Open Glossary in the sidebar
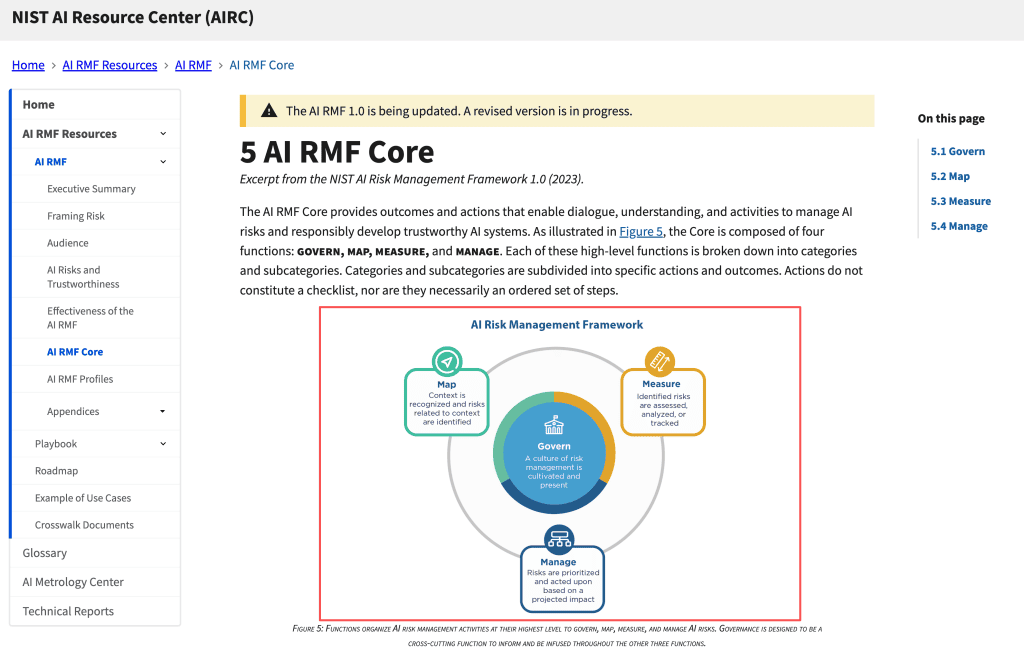The height and width of the screenshot is (660, 1024). (95, 553)
